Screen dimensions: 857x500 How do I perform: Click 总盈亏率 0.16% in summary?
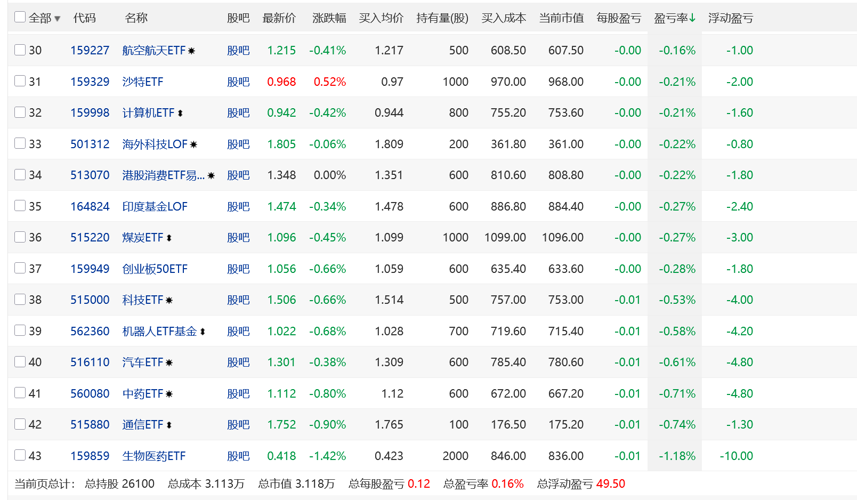point(507,484)
